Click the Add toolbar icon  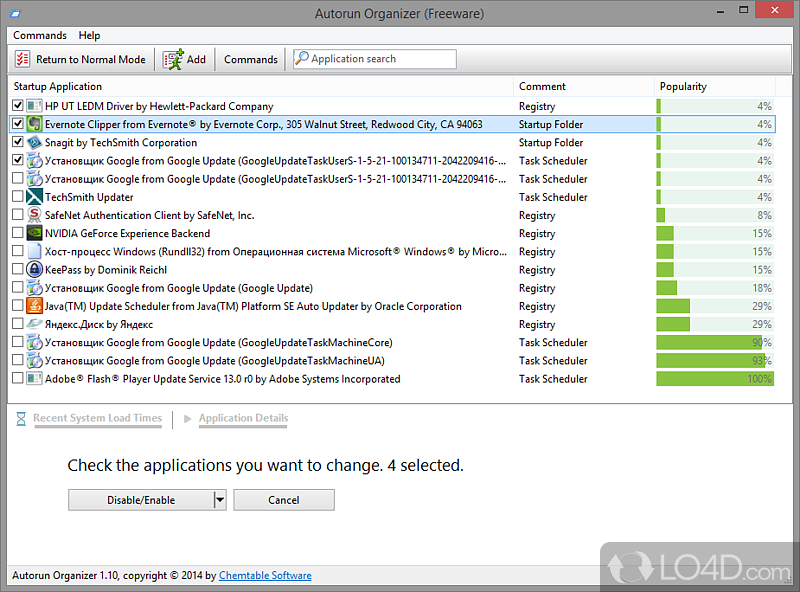pyautogui.click(x=173, y=59)
